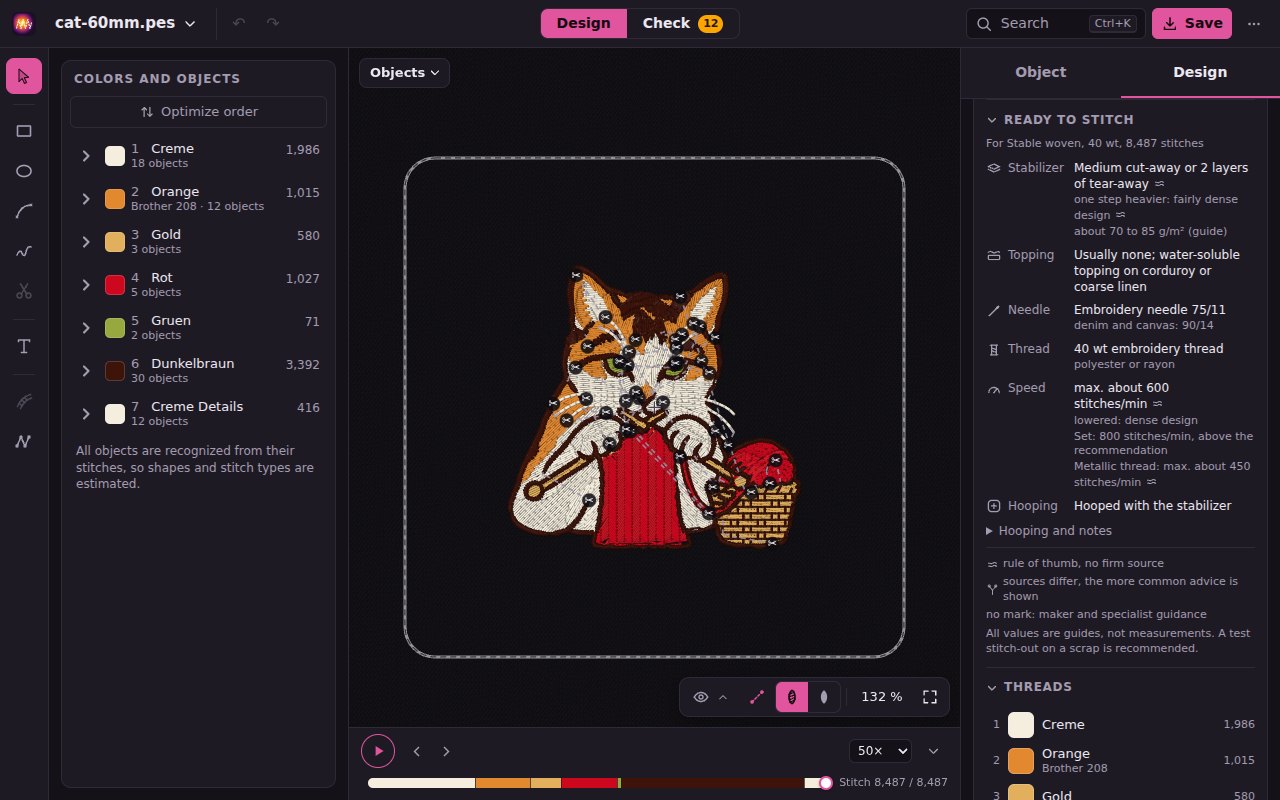Open the Object tab

(x=1041, y=72)
